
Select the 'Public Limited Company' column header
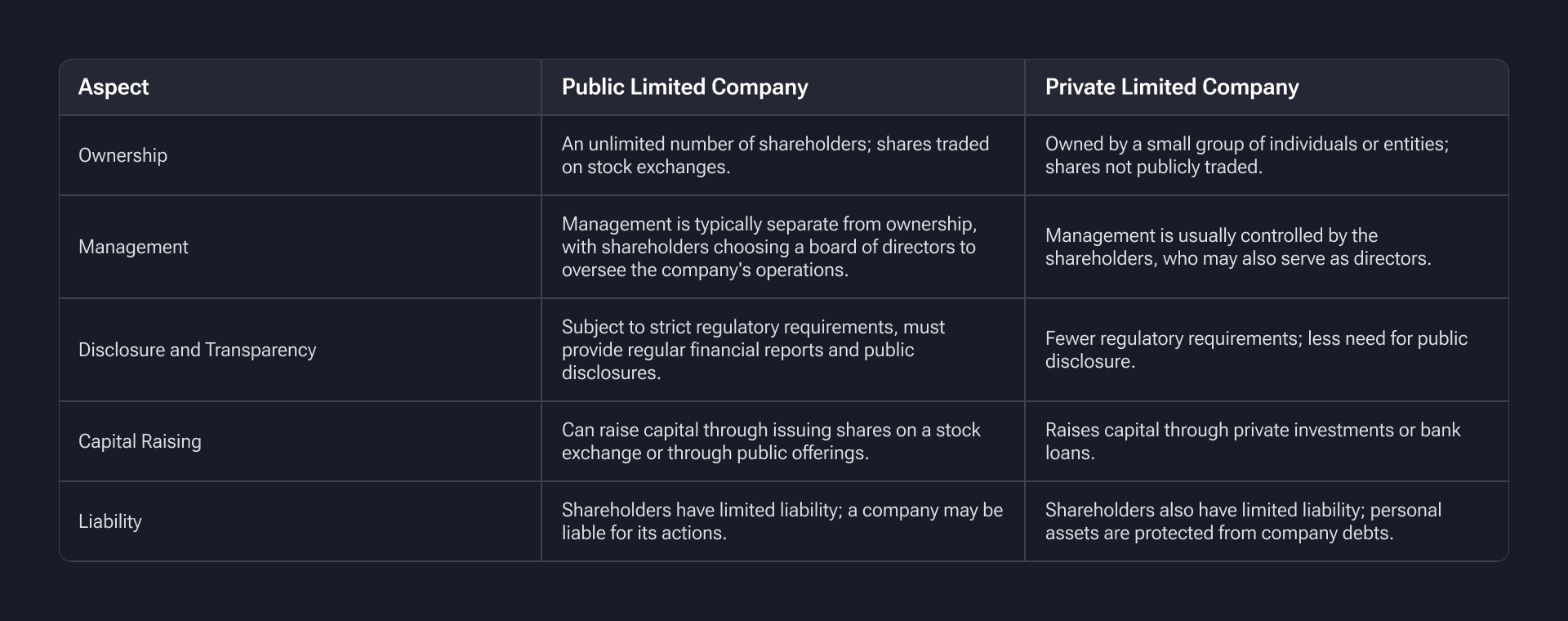684,87
